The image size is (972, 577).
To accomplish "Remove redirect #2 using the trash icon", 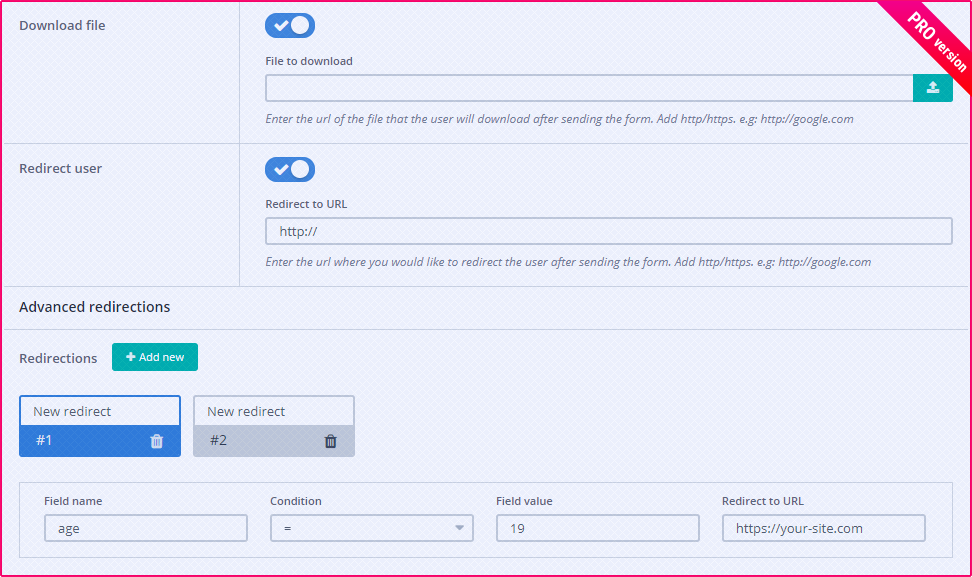I will click(x=330, y=441).
